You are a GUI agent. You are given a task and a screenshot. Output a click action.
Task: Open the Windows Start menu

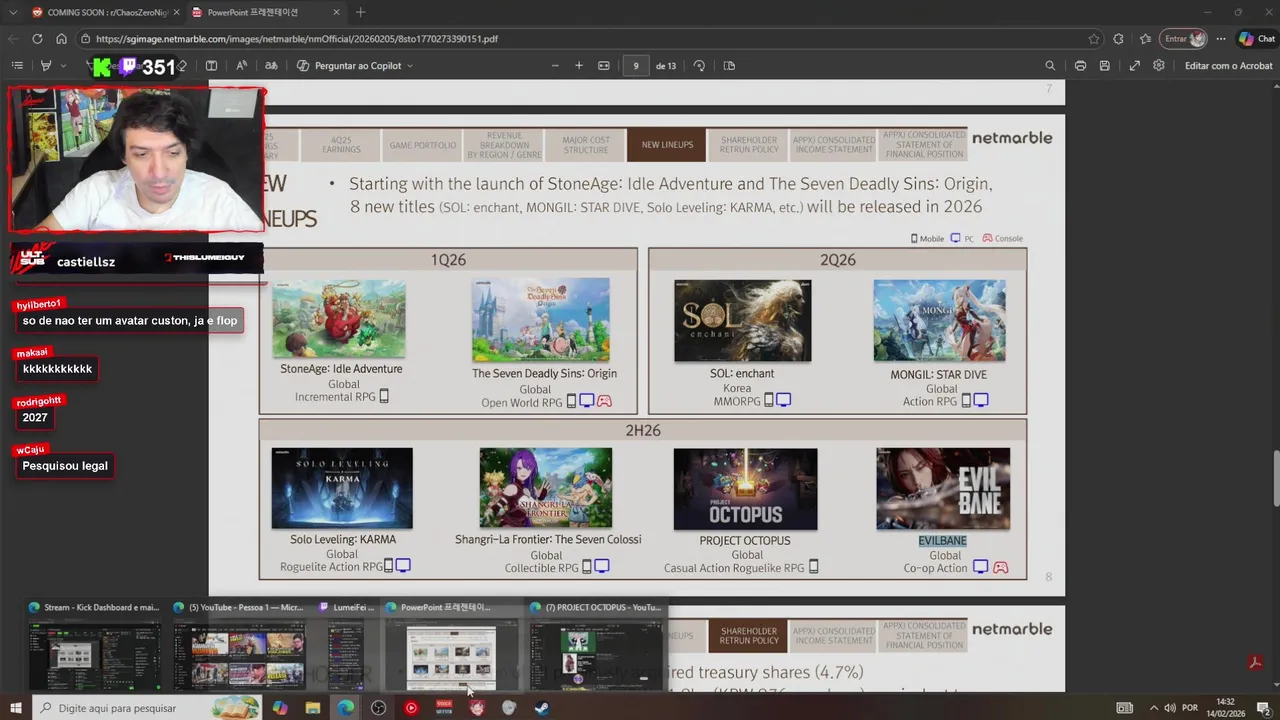[x=15, y=708]
